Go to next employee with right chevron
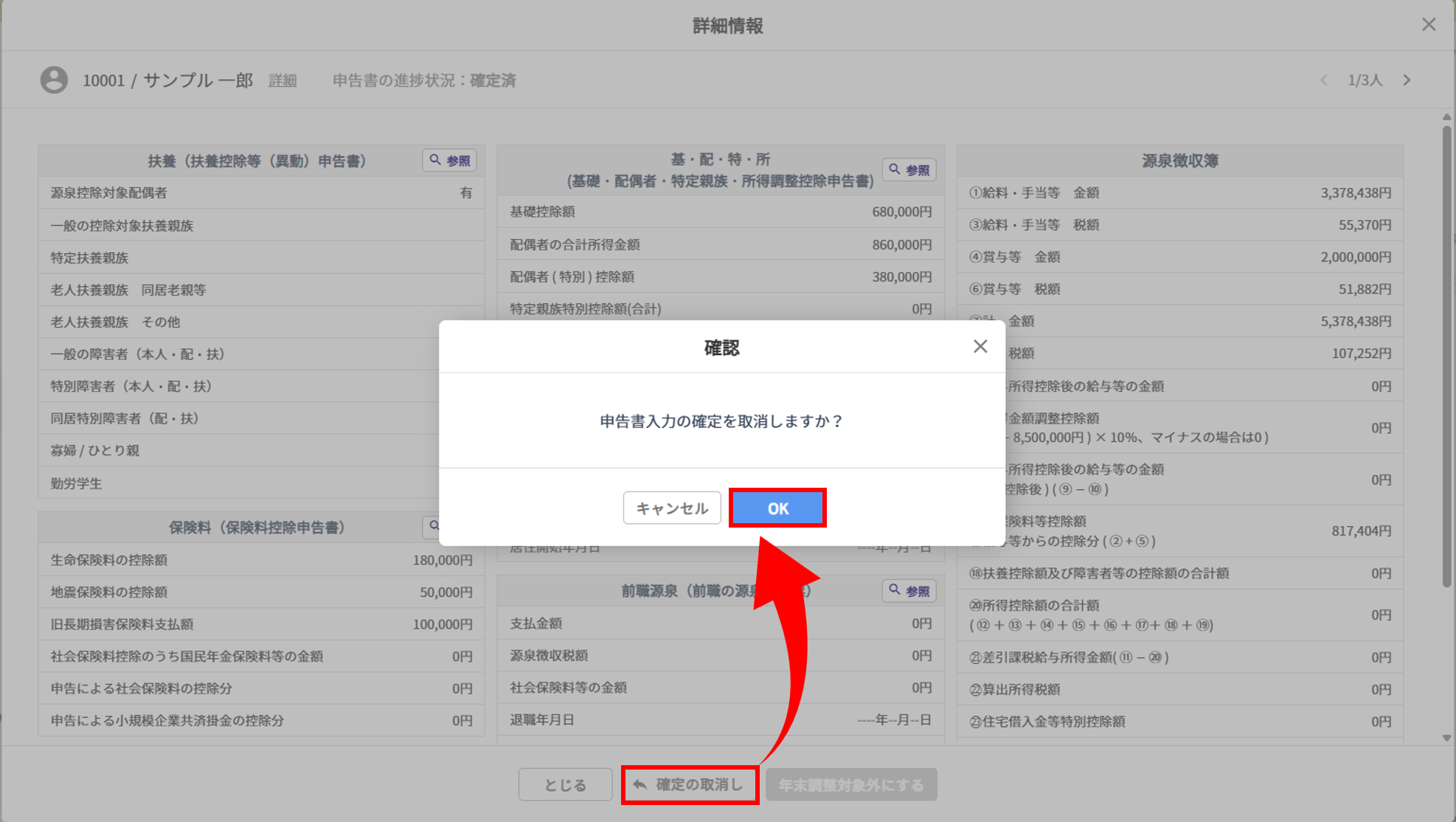 [1406, 80]
